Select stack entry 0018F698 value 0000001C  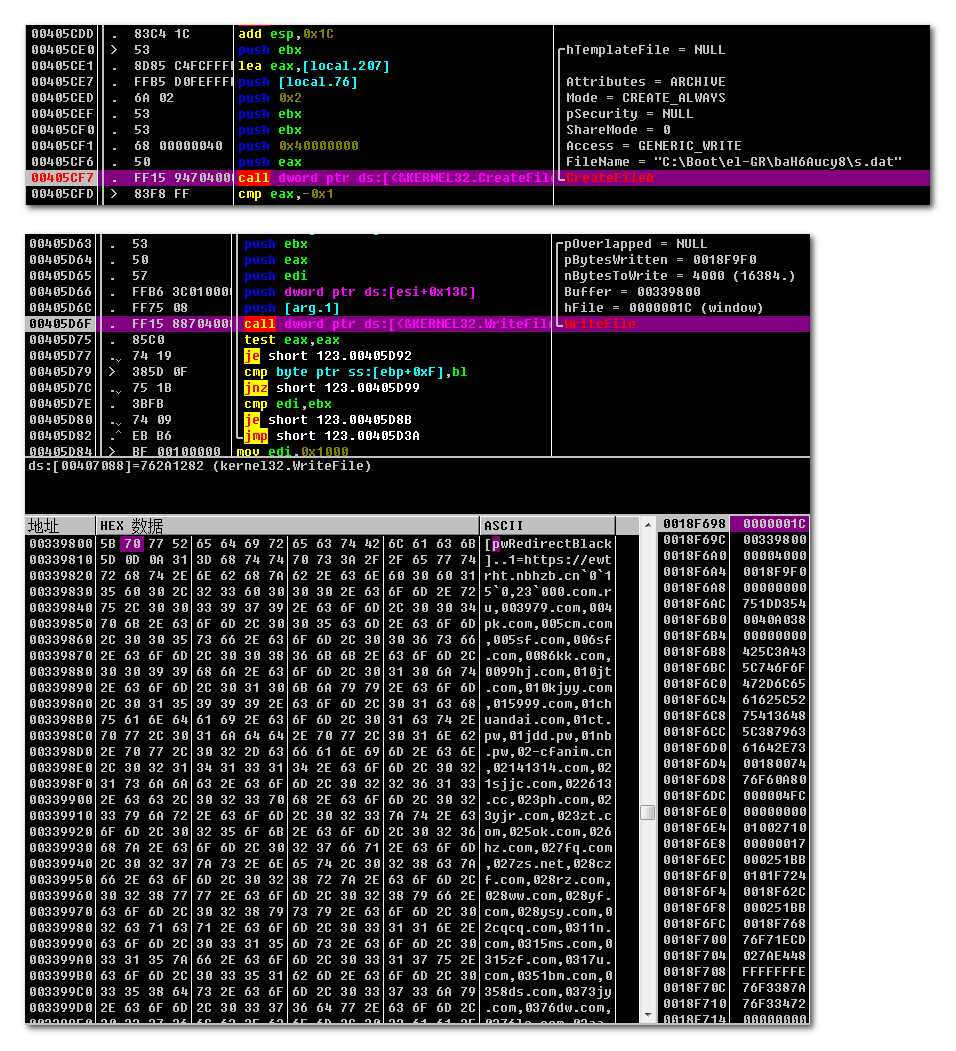[x=734, y=523]
